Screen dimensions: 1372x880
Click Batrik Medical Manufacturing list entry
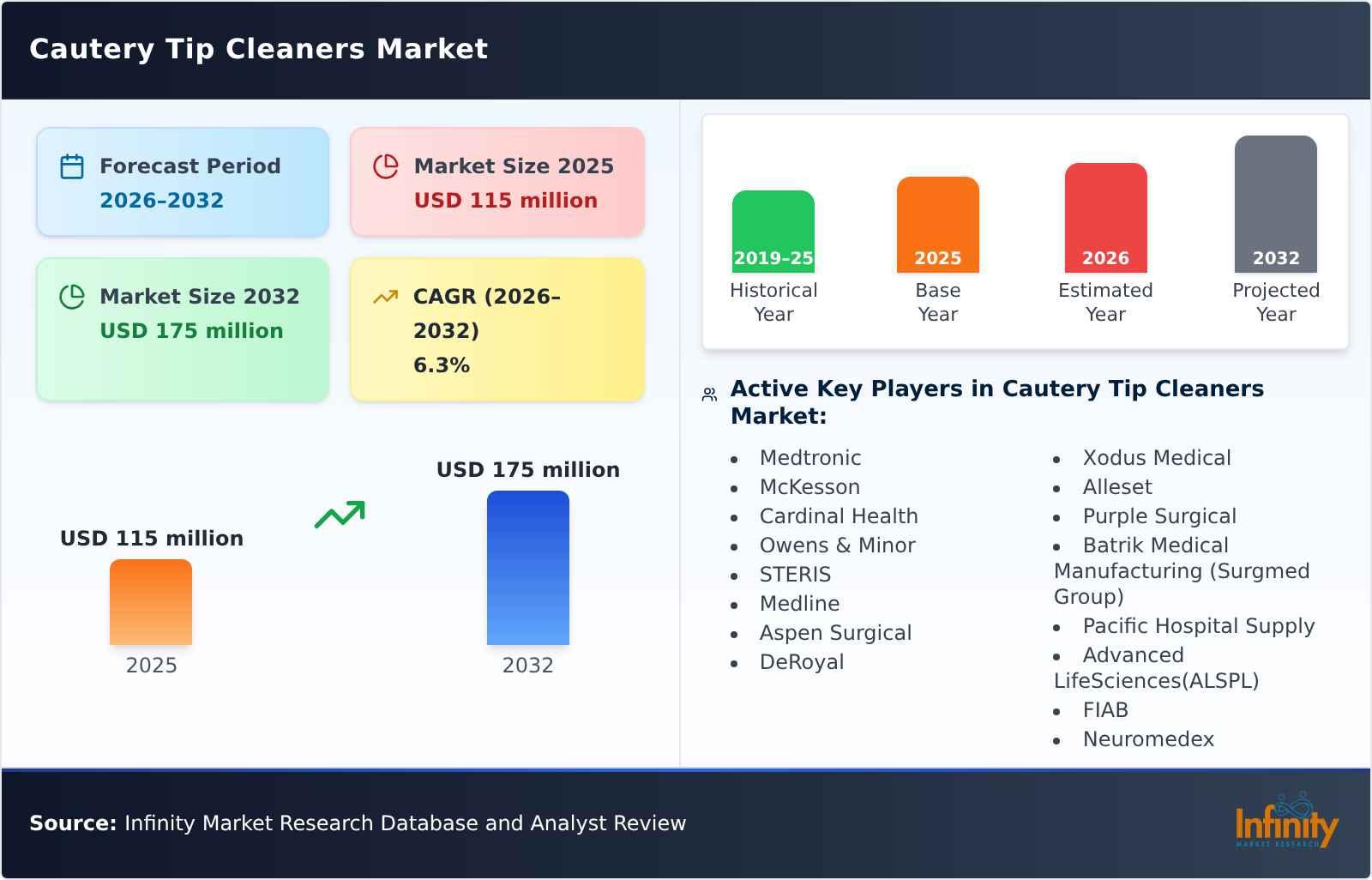(1182, 571)
